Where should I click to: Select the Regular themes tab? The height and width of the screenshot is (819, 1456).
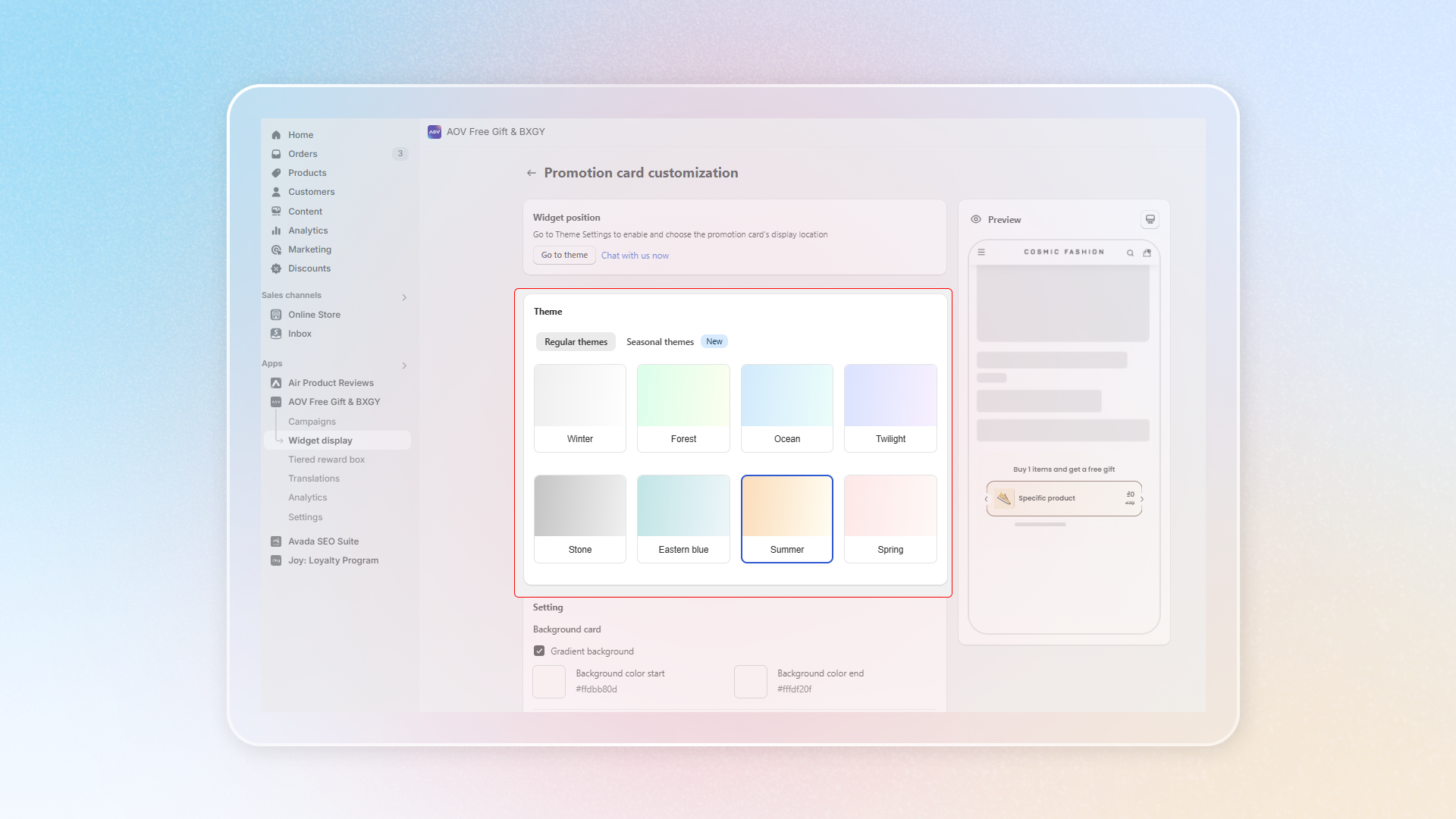[576, 342]
